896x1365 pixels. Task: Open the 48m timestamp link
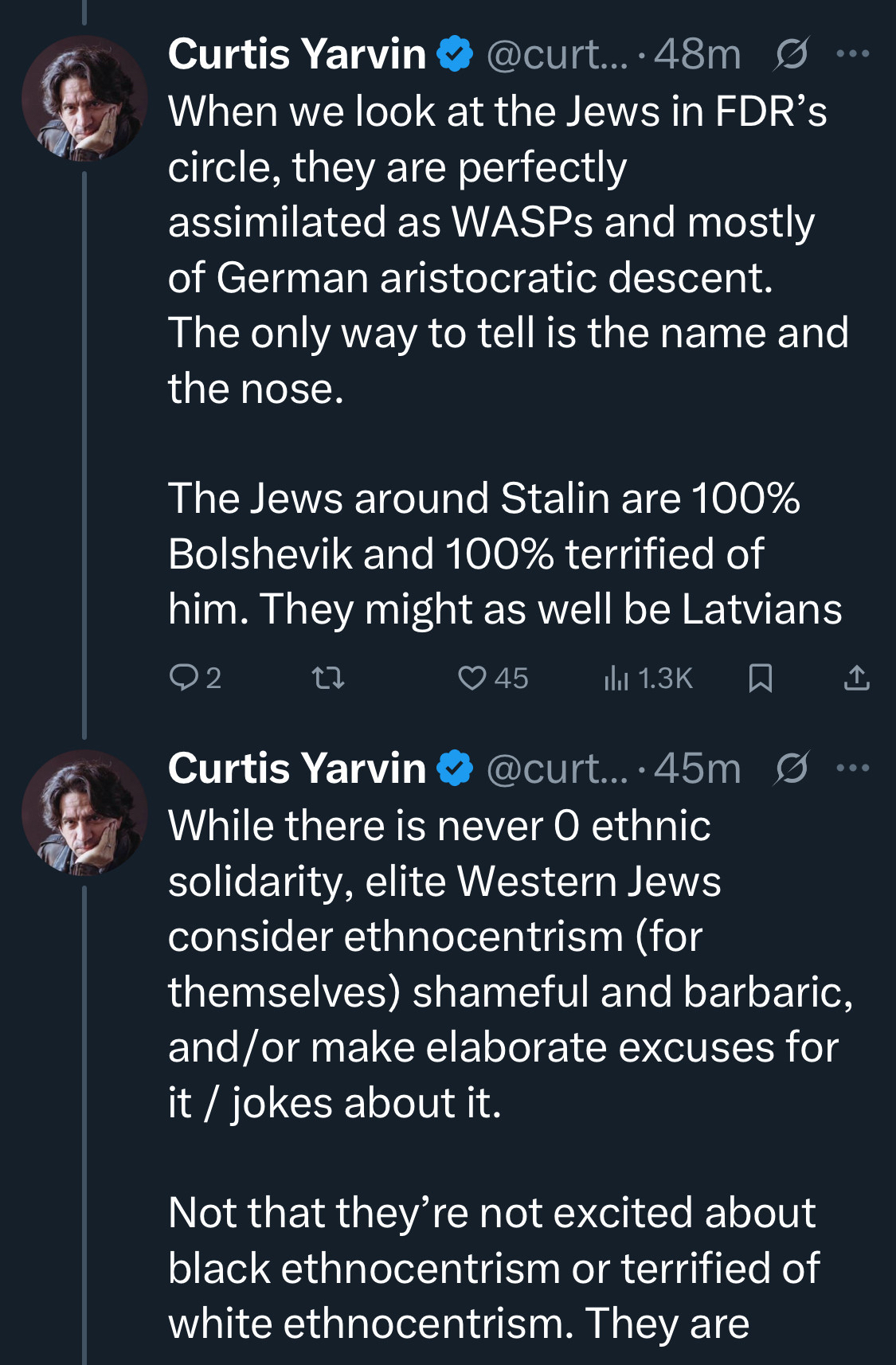pyautogui.click(x=698, y=54)
